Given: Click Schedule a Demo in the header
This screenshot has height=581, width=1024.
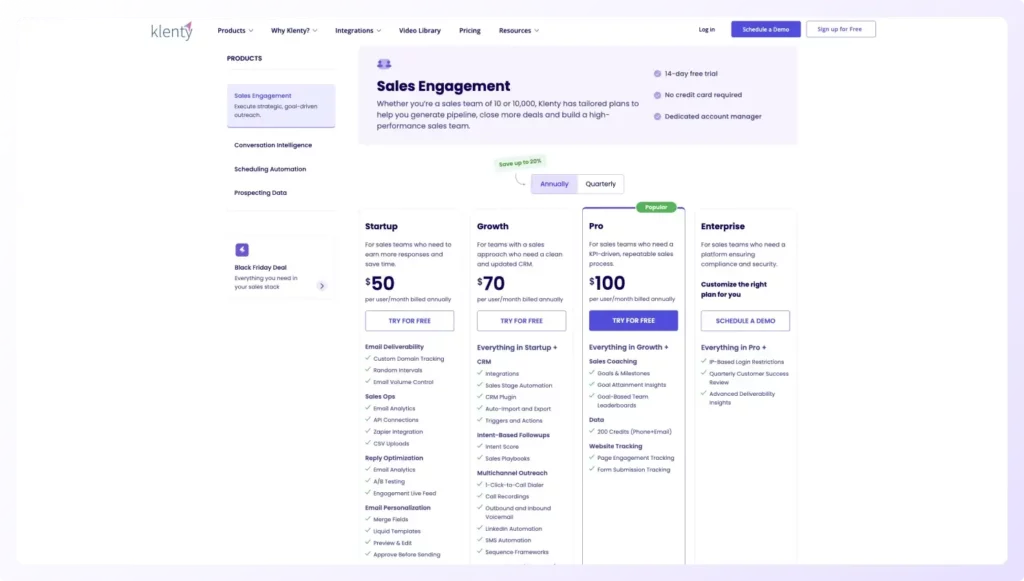Looking at the screenshot, I should click(x=765, y=29).
